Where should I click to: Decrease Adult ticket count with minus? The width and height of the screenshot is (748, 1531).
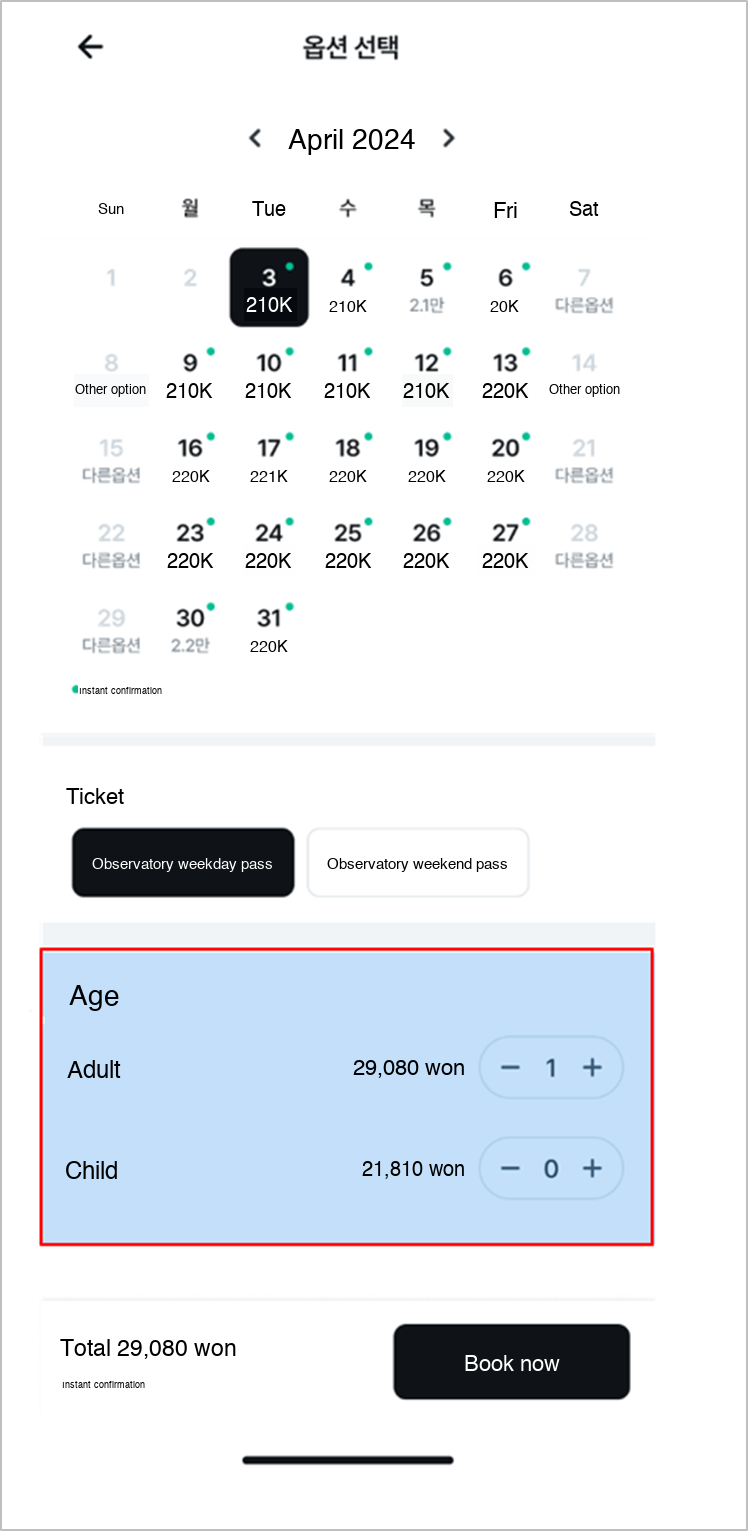510,1068
